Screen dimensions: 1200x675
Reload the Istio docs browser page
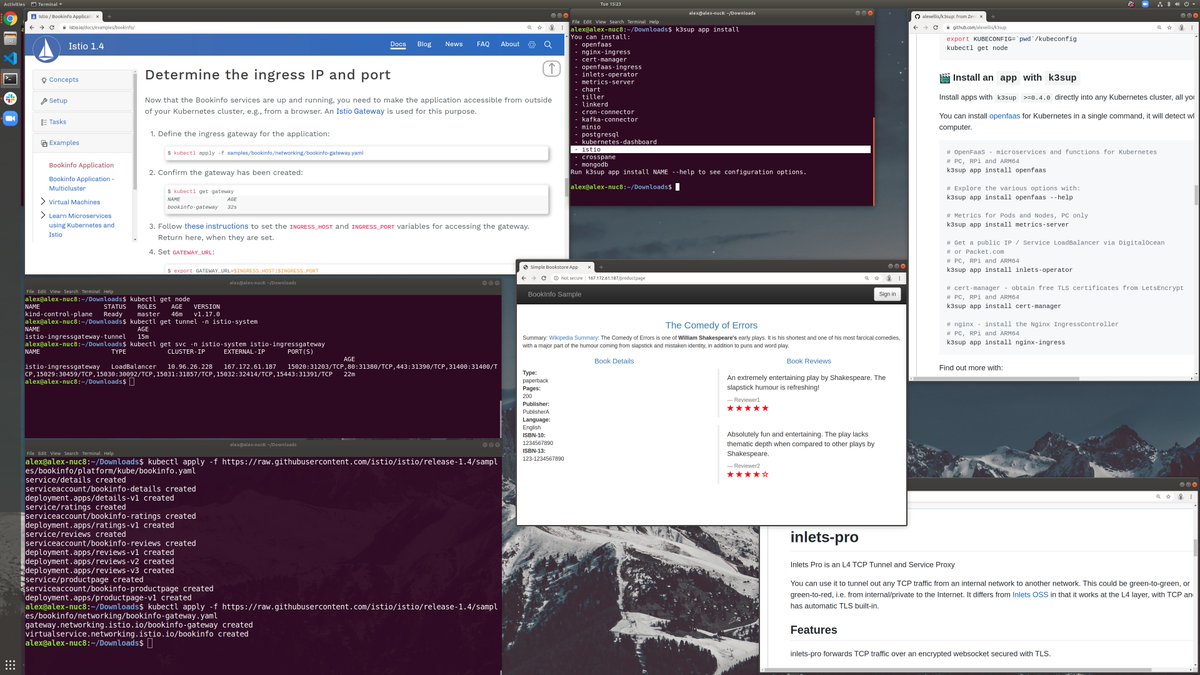tap(53, 28)
